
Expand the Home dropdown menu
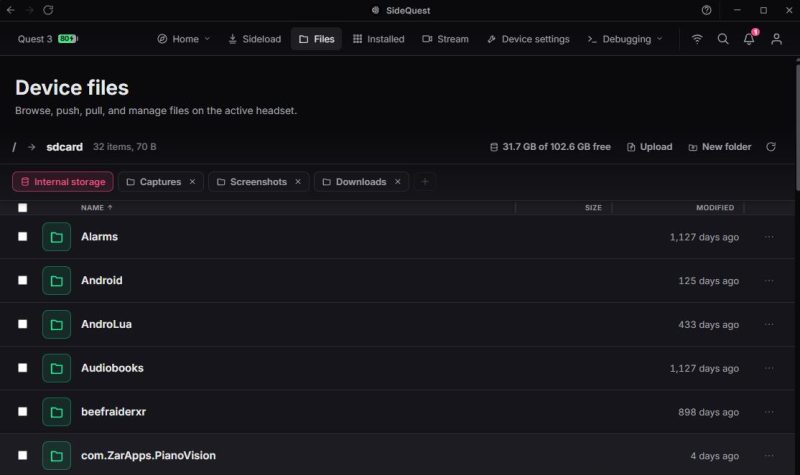point(184,39)
